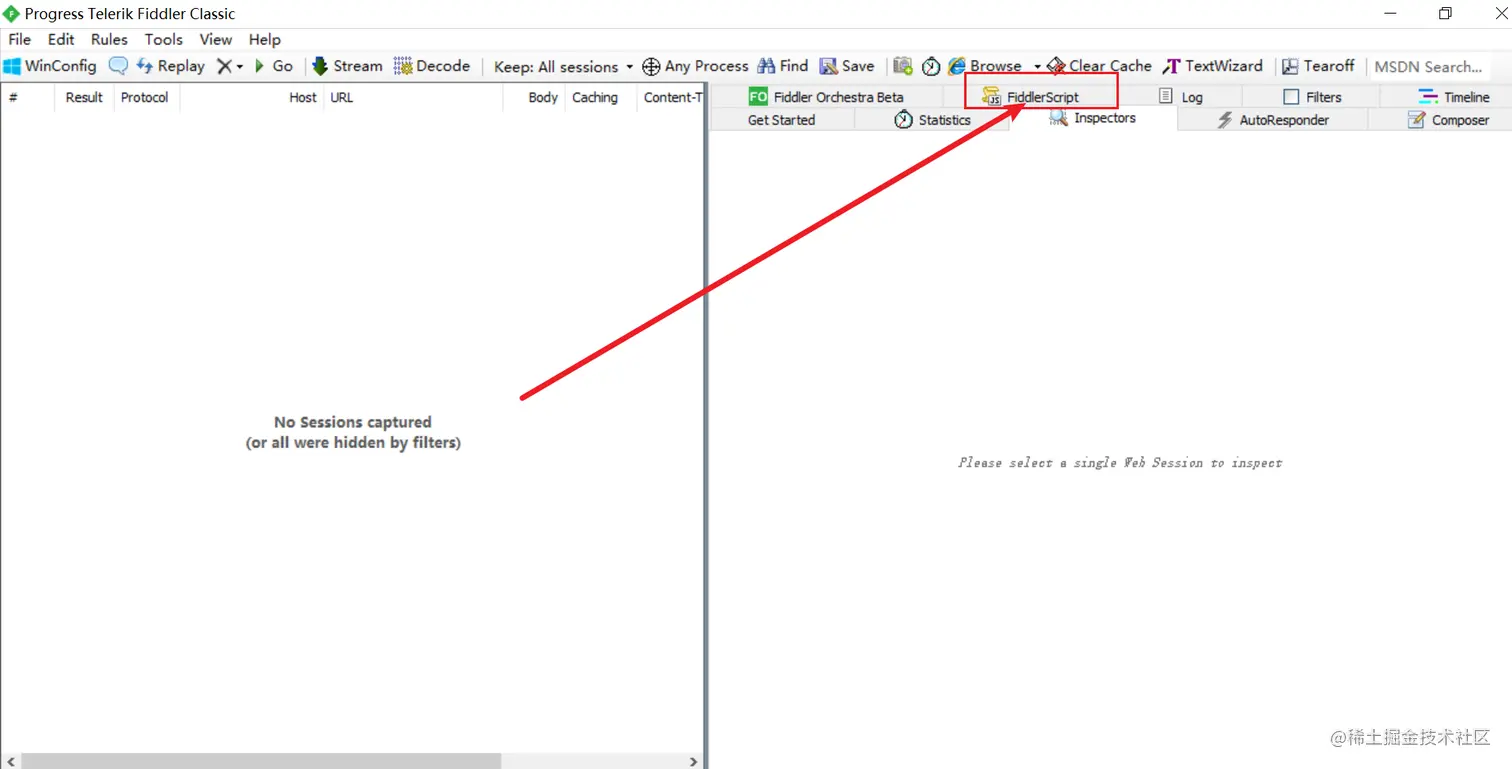
Task: Click the session list horizontal scrollbar thumb
Action: tap(260, 761)
